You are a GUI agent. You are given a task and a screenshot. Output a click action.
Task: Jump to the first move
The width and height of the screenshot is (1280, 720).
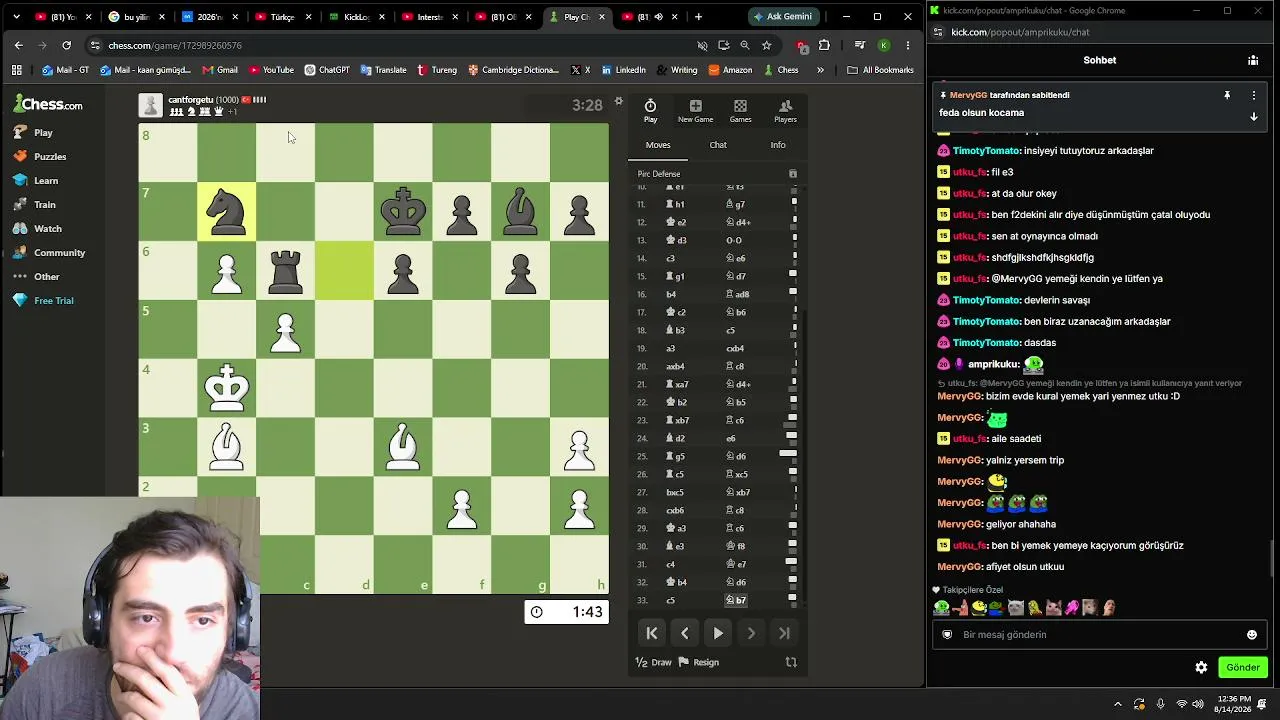(652, 633)
